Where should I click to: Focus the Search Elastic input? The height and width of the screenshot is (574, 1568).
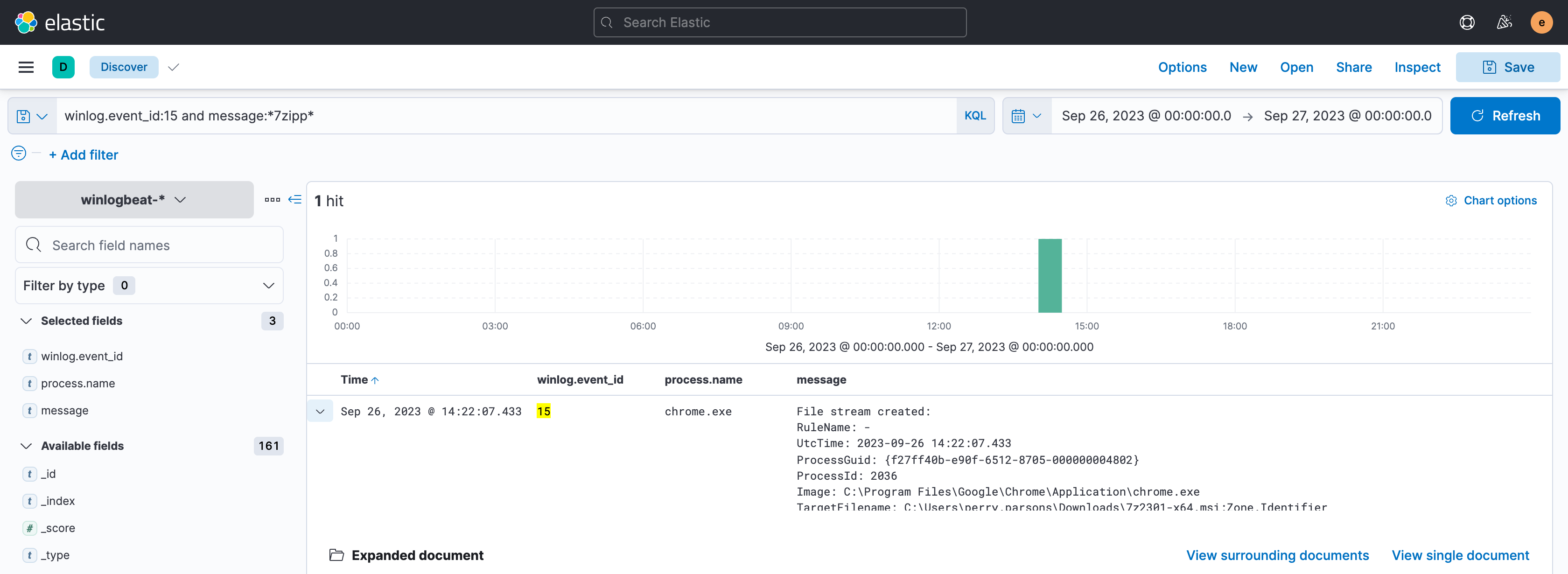tap(780, 22)
